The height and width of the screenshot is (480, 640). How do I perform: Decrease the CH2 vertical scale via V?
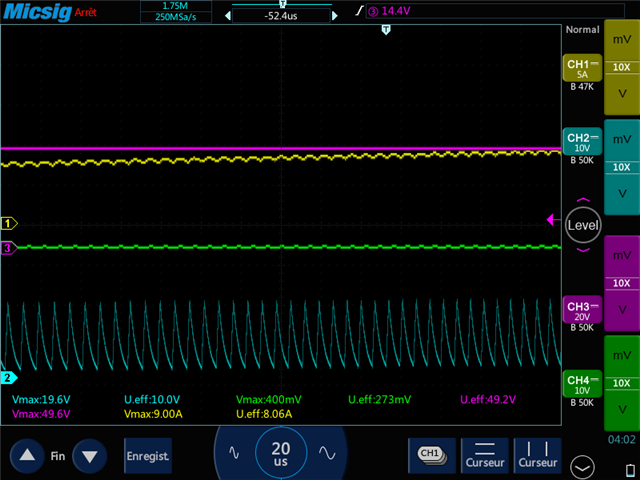coord(622,193)
